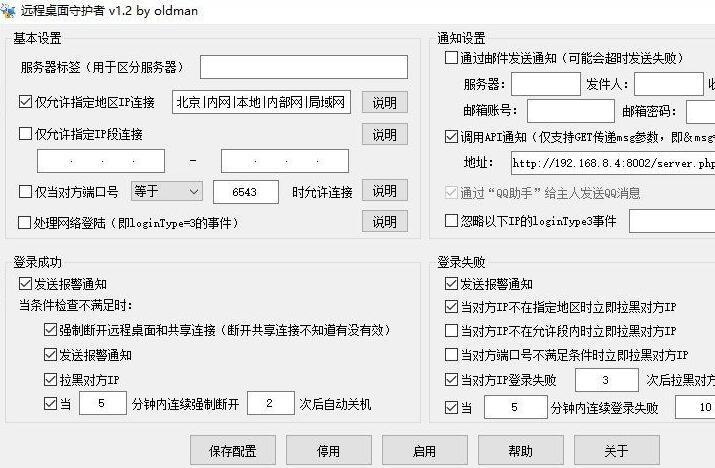Toggle 当对方IP不在指定地区时立即拉黑 checkbox
Viewport: 715px width, 468px height.
click(x=451, y=307)
